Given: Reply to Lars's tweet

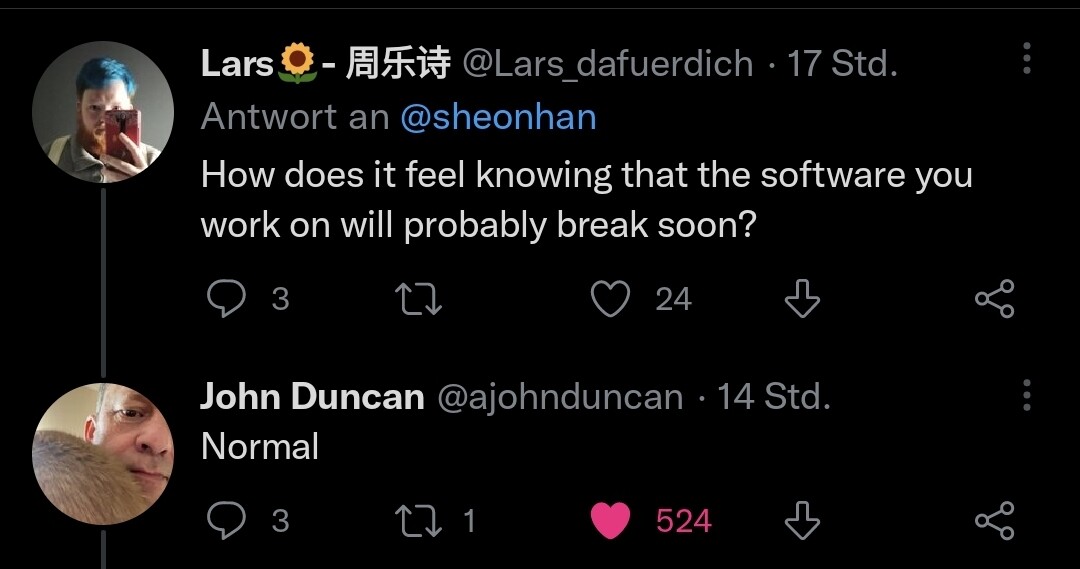Looking at the screenshot, I should (226, 298).
